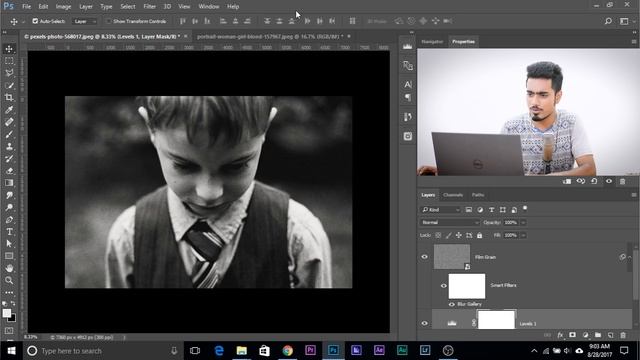This screenshot has height=360, width=640.
Task: Open Premiere Pro from the taskbar
Action: (310, 350)
